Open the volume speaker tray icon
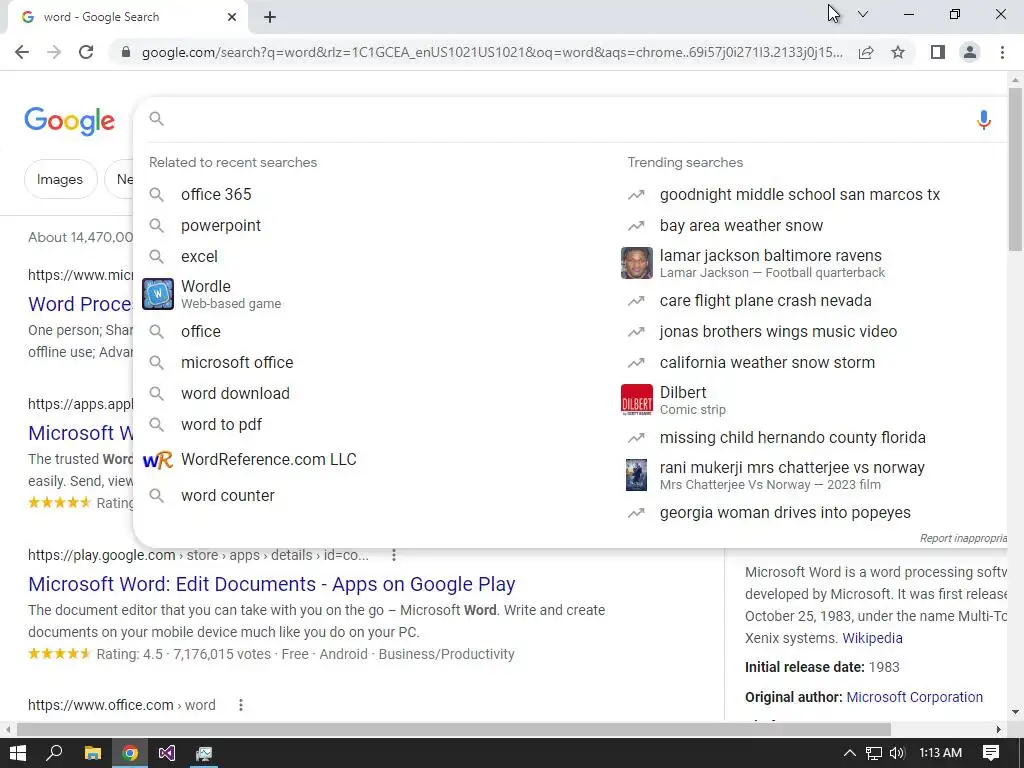This screenshot has height=768, width=1024. point(897,753)
